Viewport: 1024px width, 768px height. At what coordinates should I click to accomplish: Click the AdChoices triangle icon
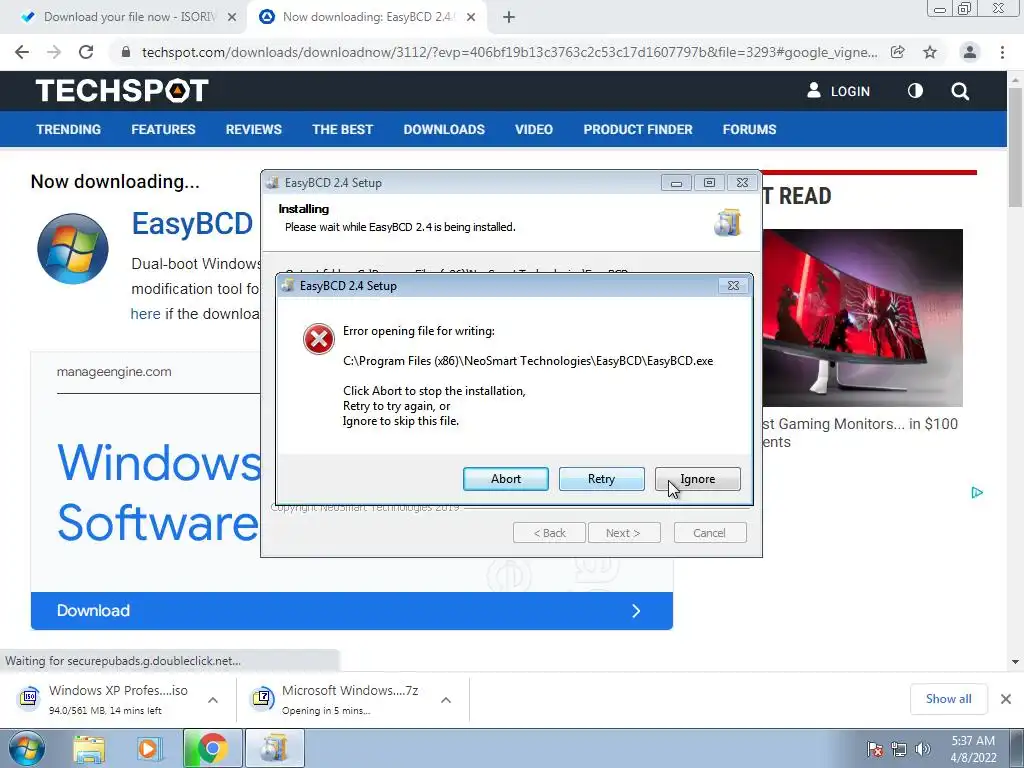(977, 492)
